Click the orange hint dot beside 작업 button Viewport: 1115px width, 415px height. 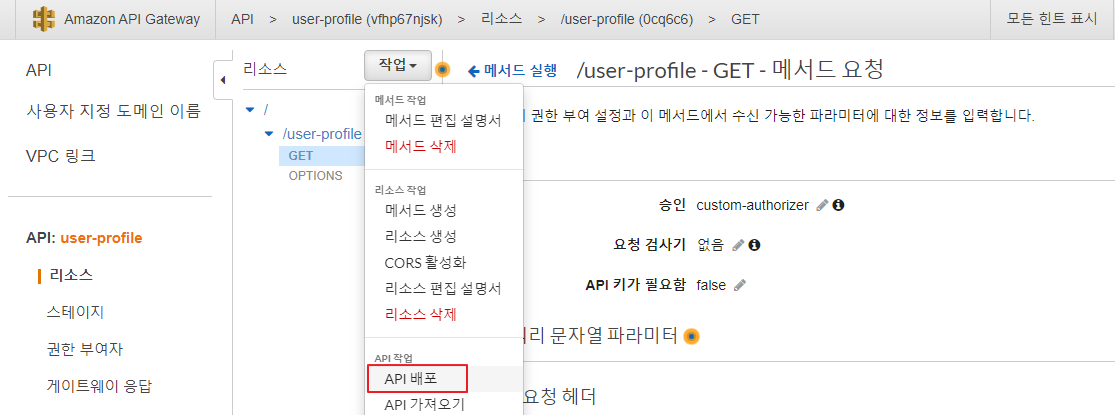[443, 69]
